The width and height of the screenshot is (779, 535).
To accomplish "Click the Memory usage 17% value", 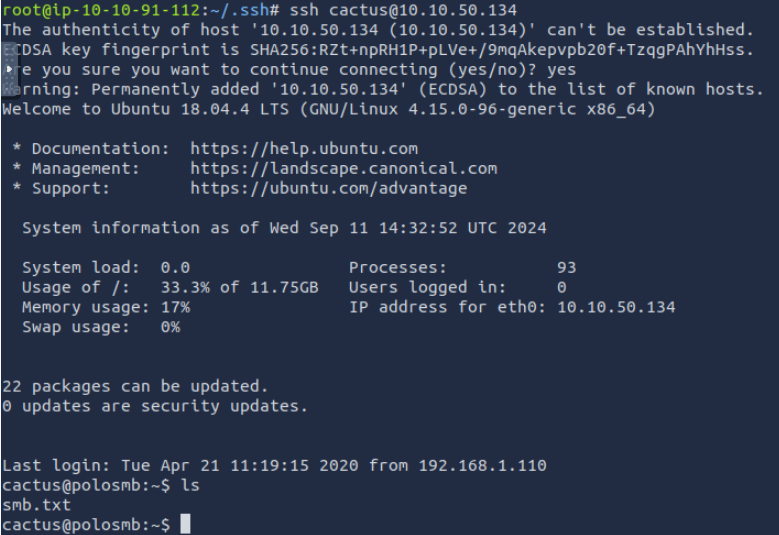I will pyautogui.click(x=175, y=307).
